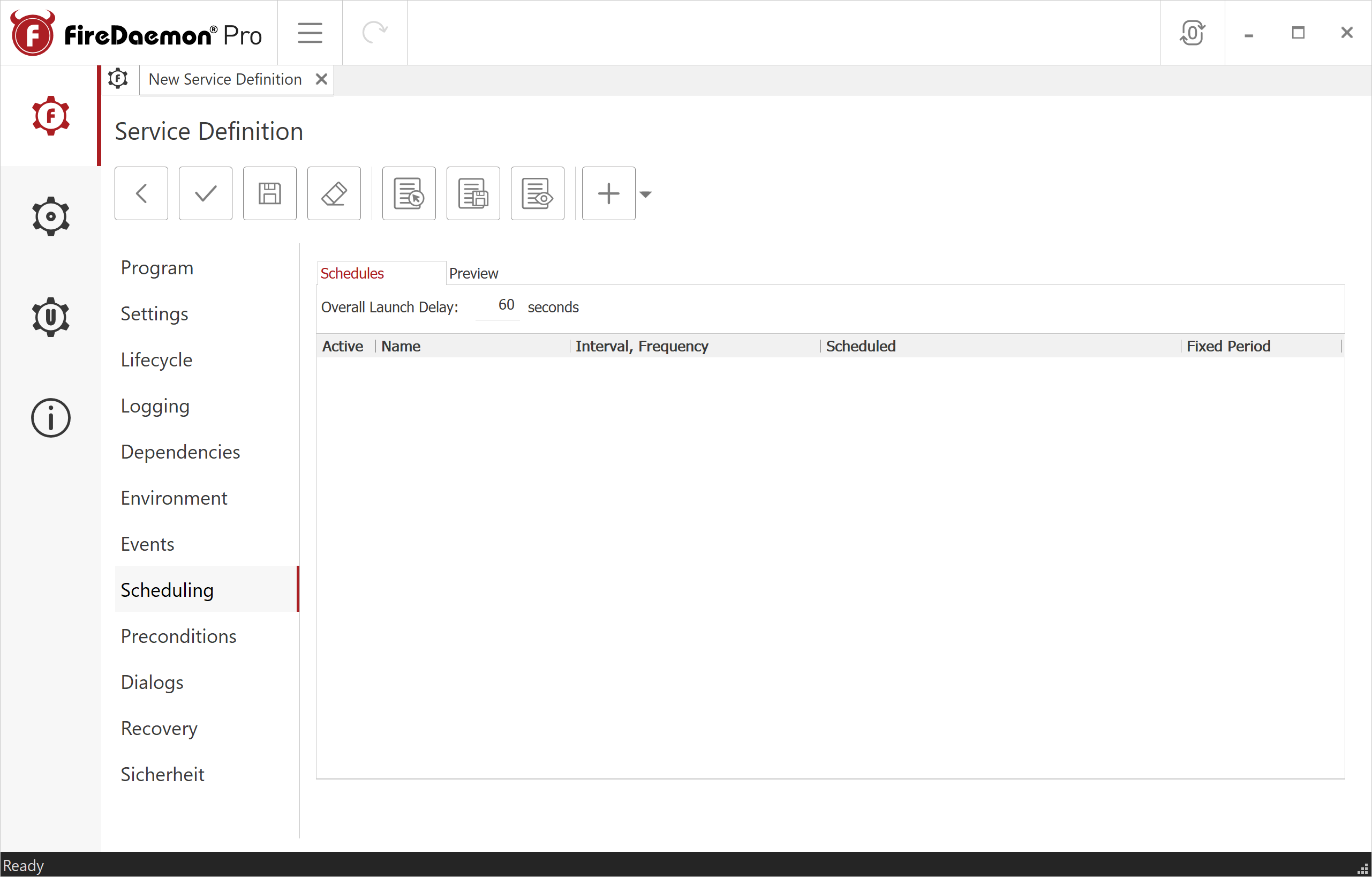Image resolution: width=1372 pixels, height=877 pixels.
Task: Add a new schedule with the plus icon
Action: pos(608,193)
